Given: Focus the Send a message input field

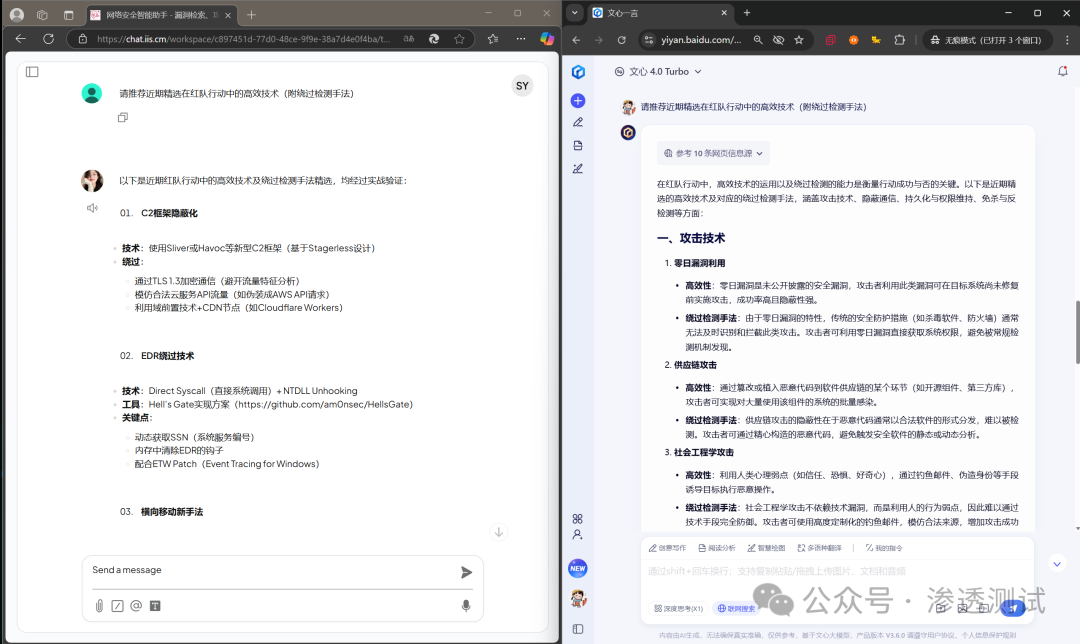Looking at the screenshot, I should point(274,570).
